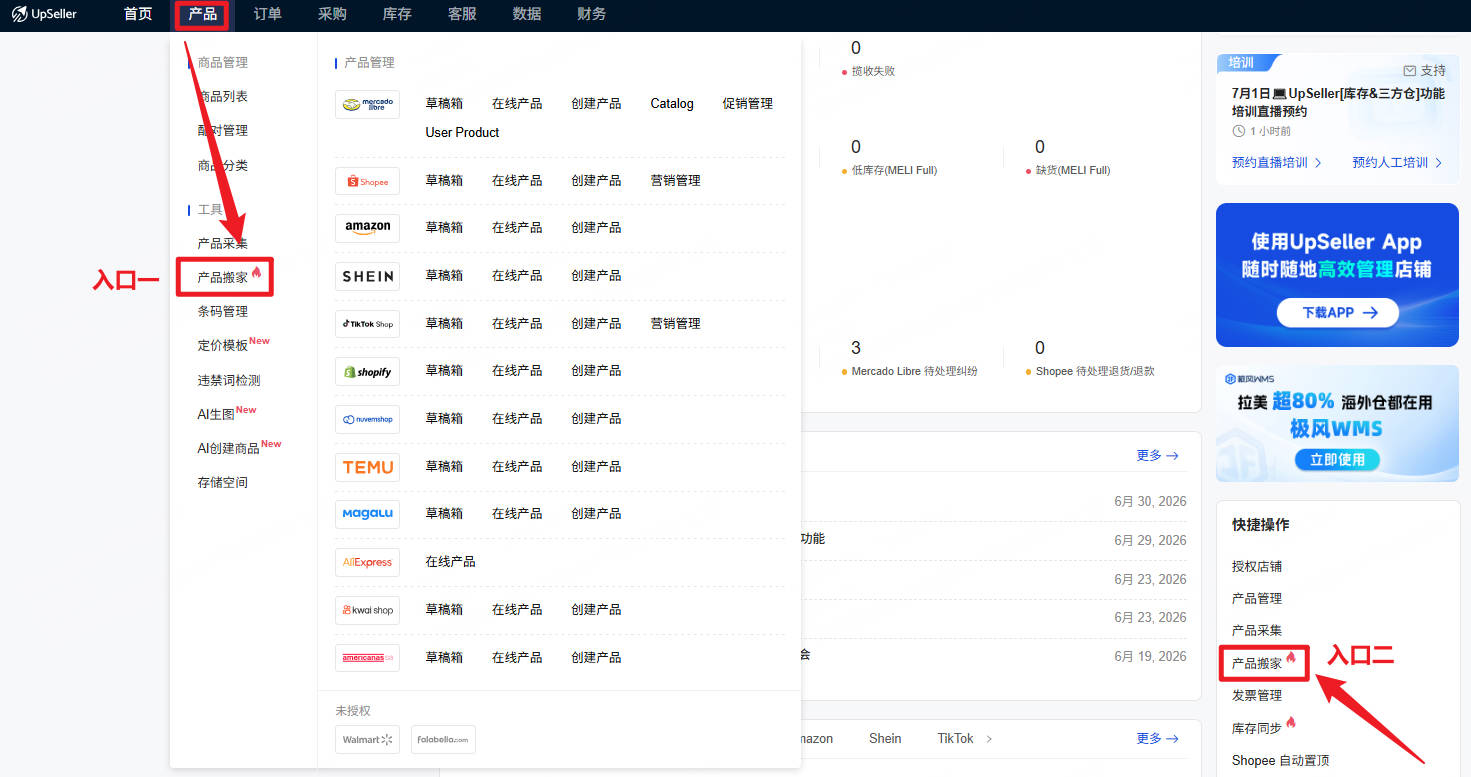Open SHEIN 草稿箱
1471x777 pixels.
pyautogui.click(x=444, y=275)
